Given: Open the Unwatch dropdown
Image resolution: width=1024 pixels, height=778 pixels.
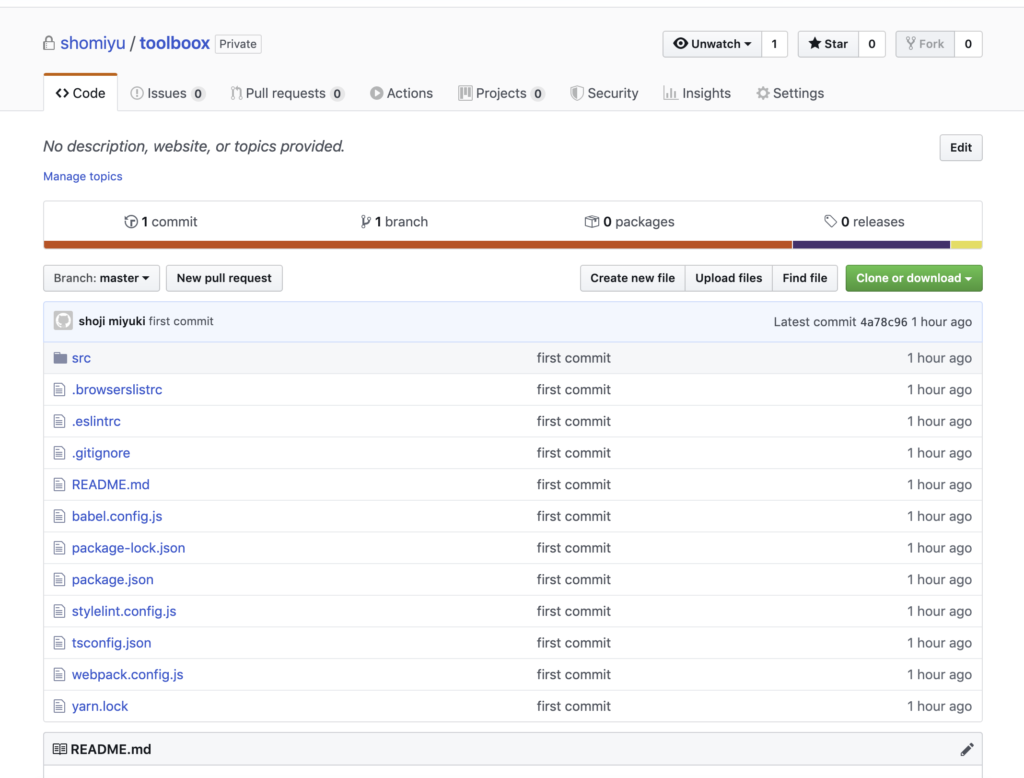Looking at the screenshot, I should coord(712,44).
